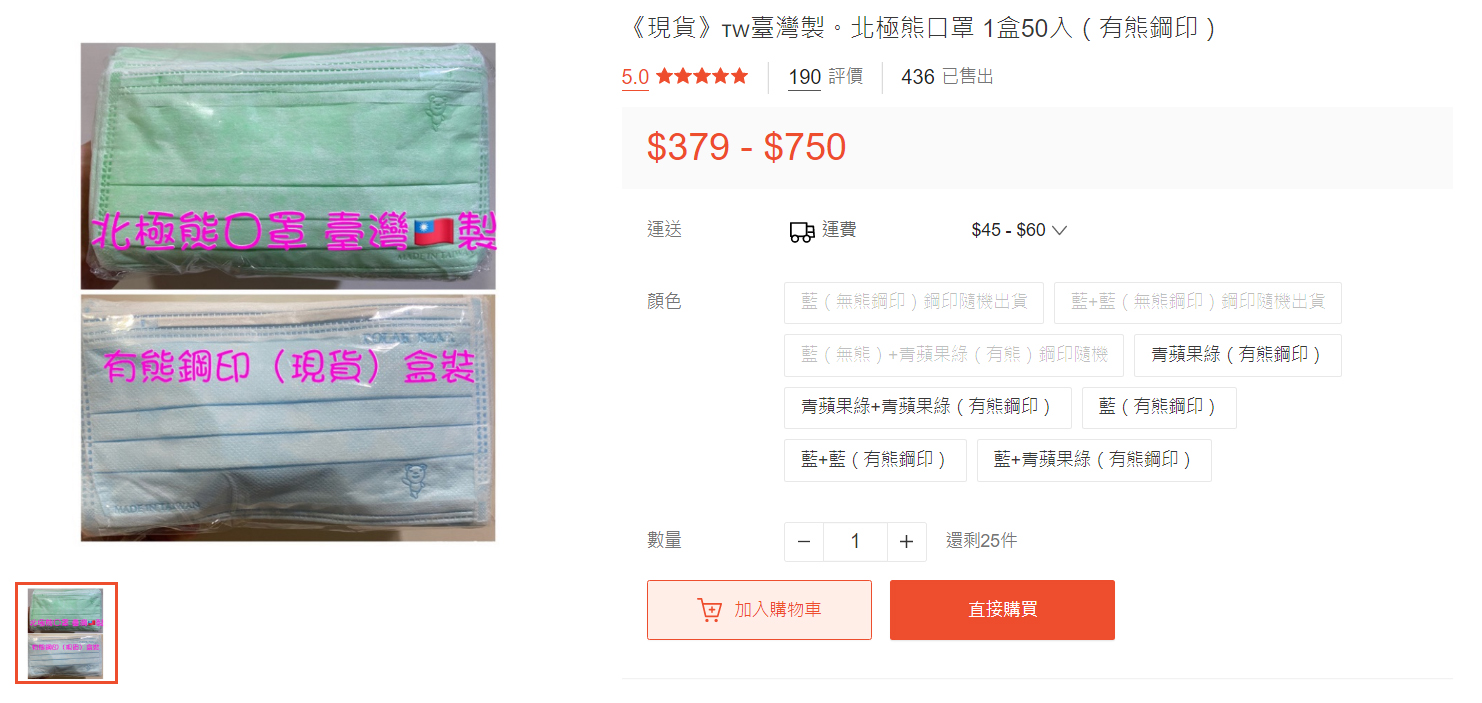1482x703 pixels.
Task: Click the quantity input field
Action: pos(855,542)
